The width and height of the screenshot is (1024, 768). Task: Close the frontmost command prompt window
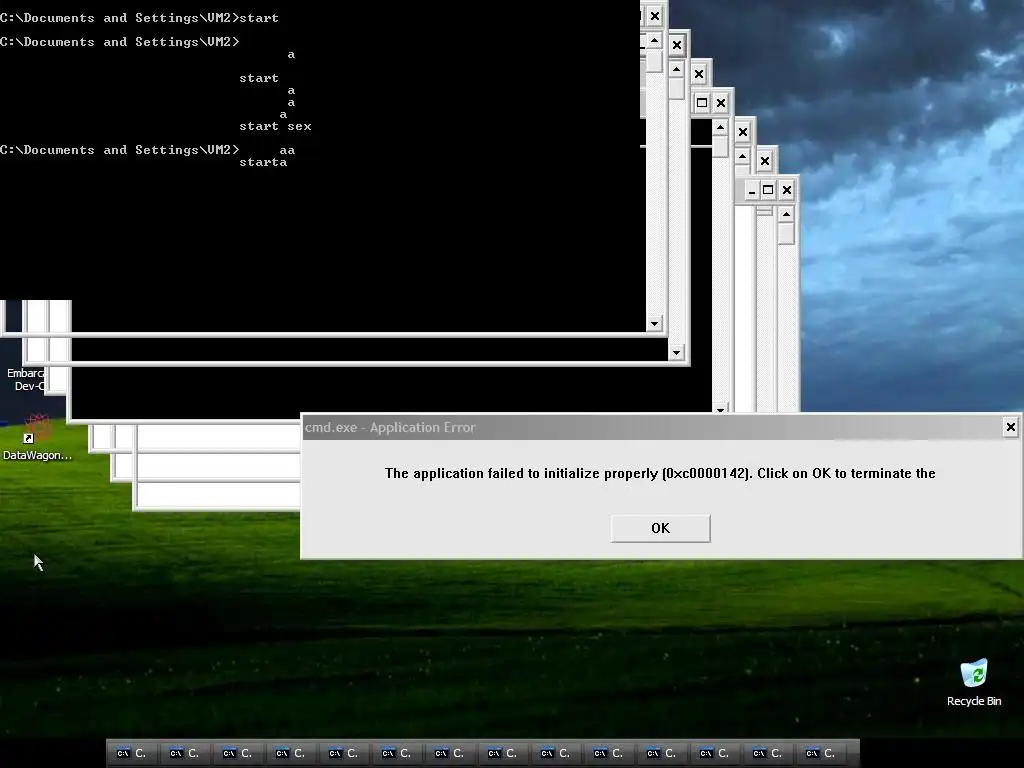pyautogui.click(x=655, y=16)
